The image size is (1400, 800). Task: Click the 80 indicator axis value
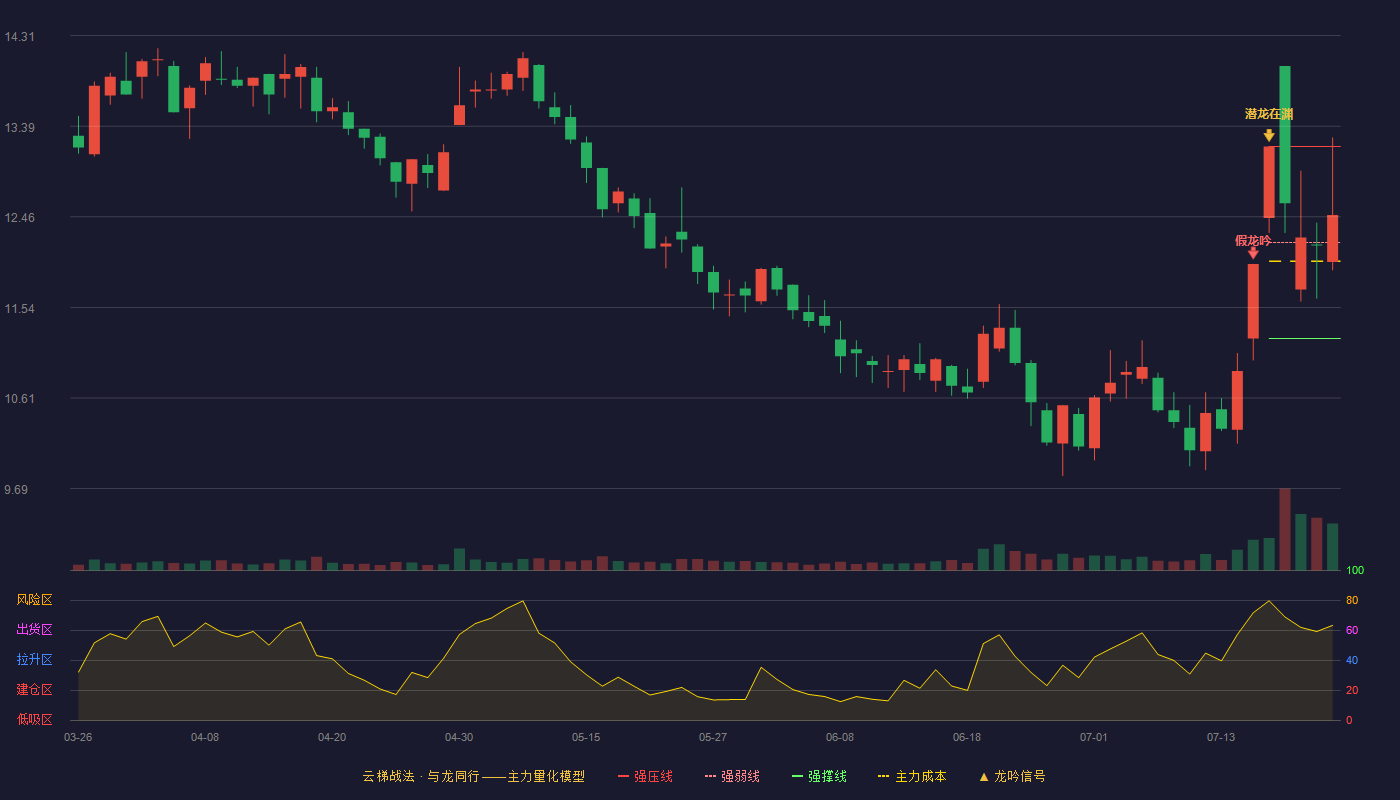[x=1352, y=600]
